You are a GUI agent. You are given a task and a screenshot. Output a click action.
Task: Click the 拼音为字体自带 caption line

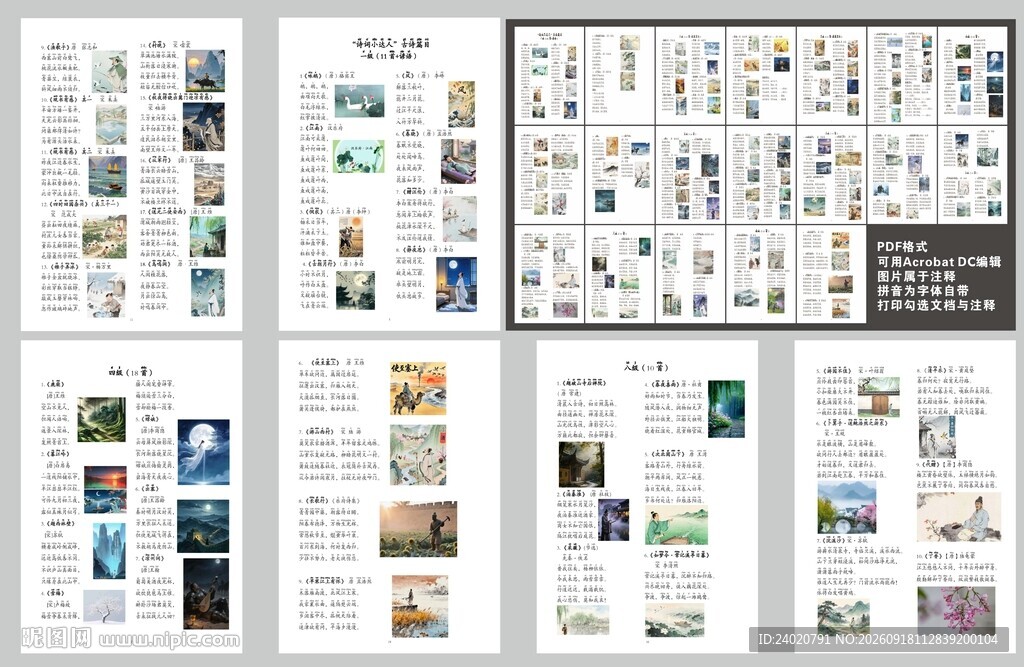(923, 291)
